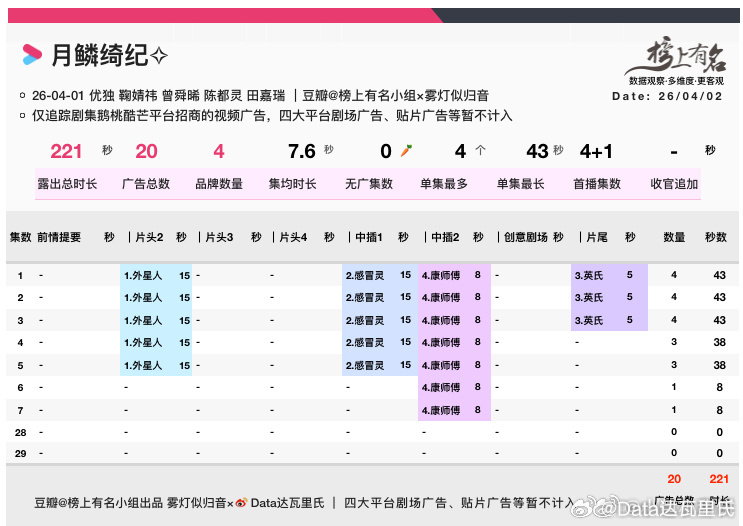743x526 pixels.
Task: Click the red 221 total below the table
Action: 719,479
